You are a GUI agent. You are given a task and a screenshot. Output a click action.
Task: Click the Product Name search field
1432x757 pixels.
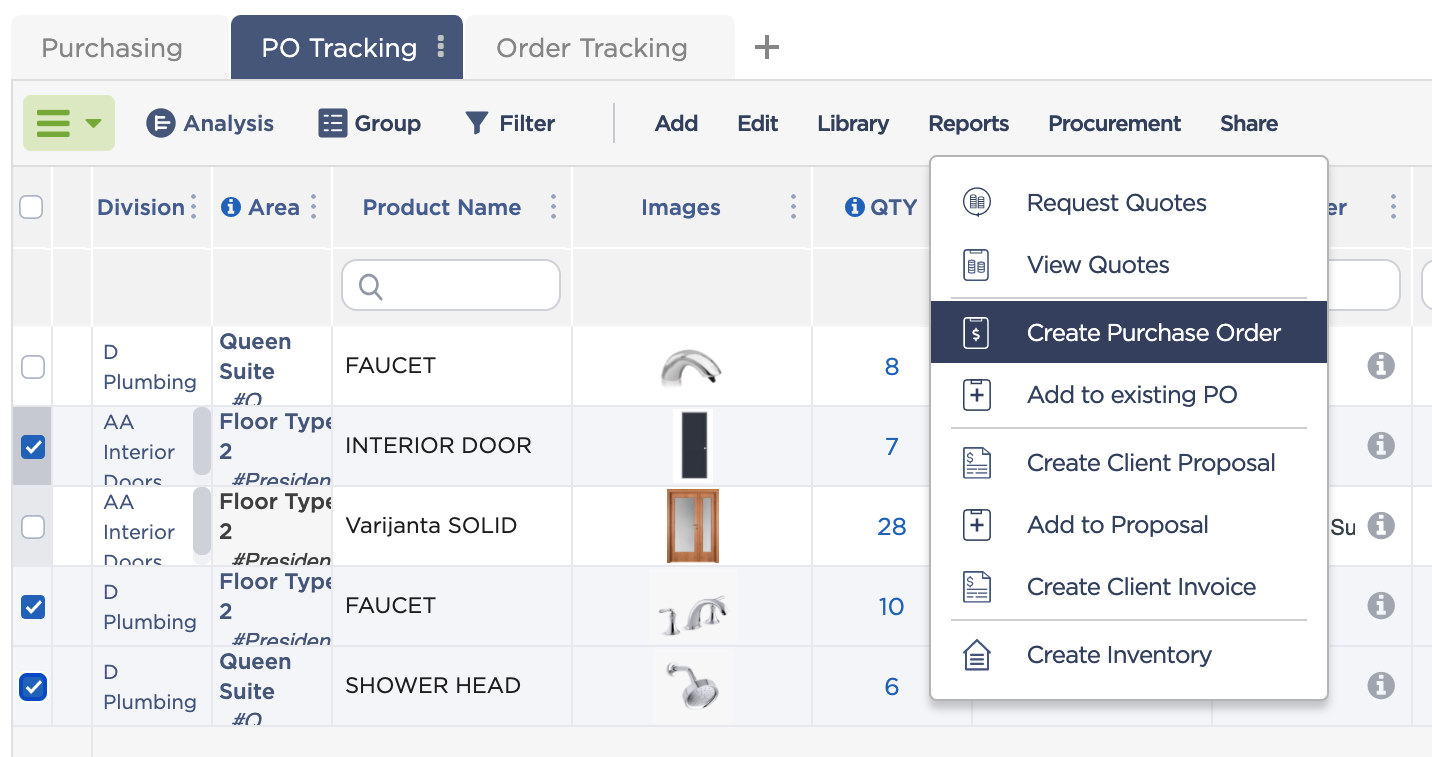(x=451, y=287)
